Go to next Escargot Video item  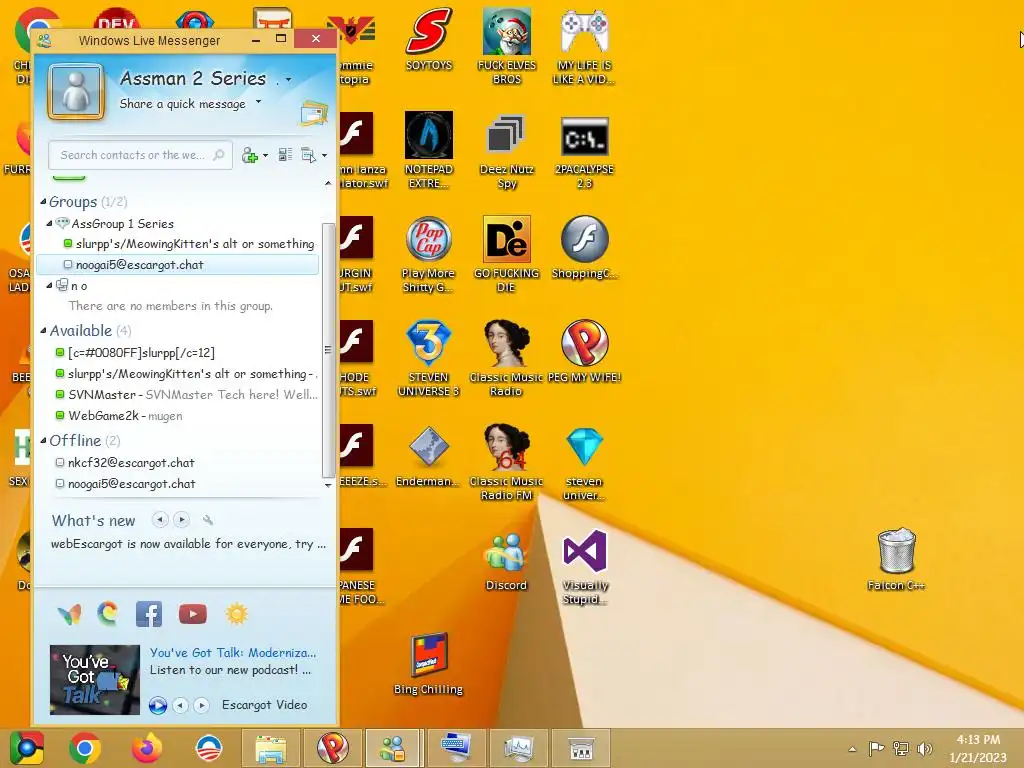coord(202,705)
